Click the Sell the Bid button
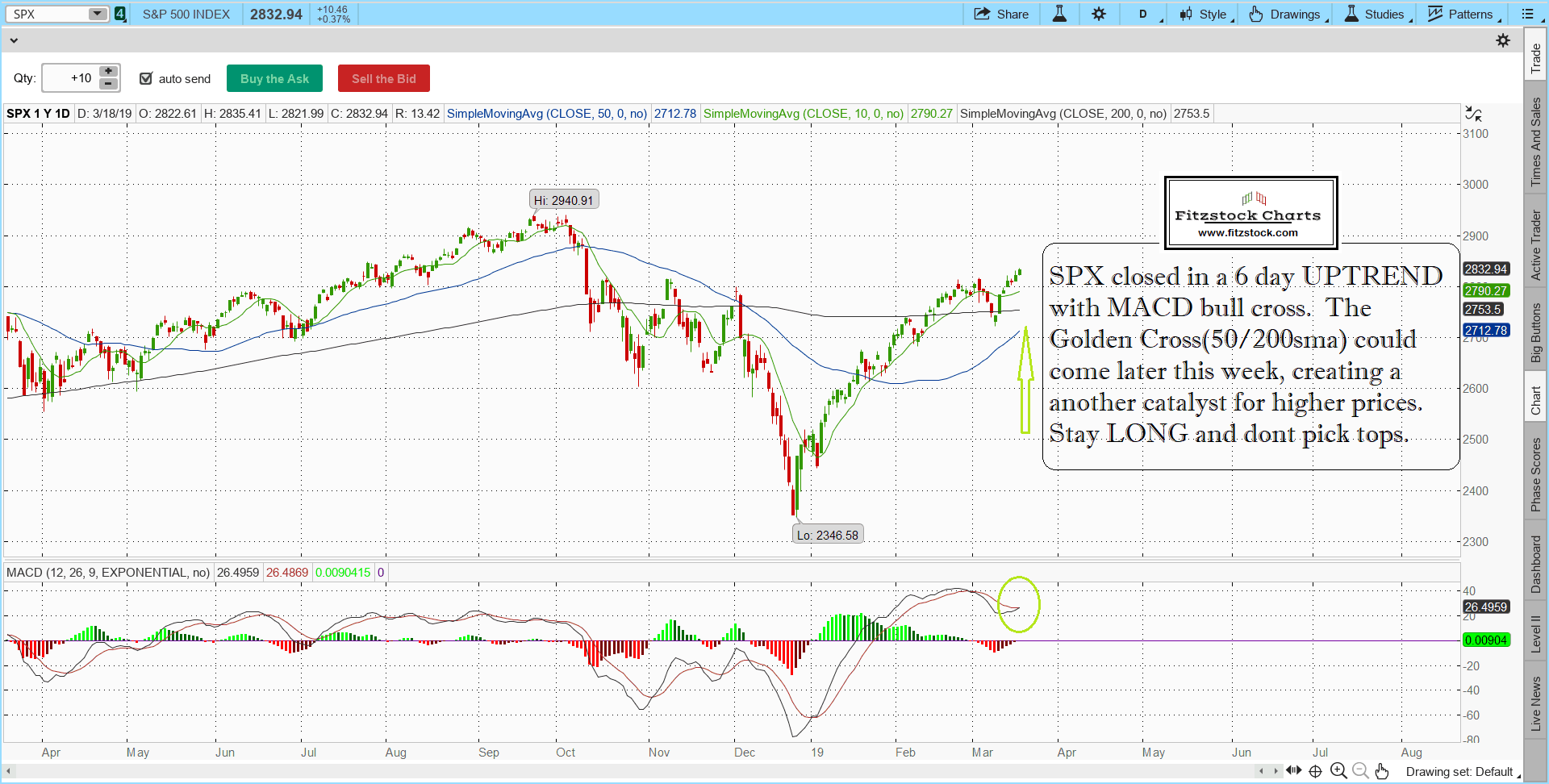The height and width of the screenshot is (784, 1549). [383, 78]
